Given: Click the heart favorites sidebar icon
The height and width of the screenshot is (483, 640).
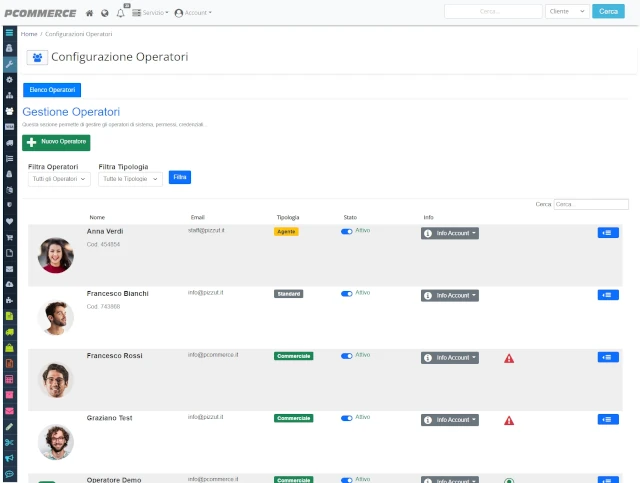Looking at the screenshot, I should 9,221.
